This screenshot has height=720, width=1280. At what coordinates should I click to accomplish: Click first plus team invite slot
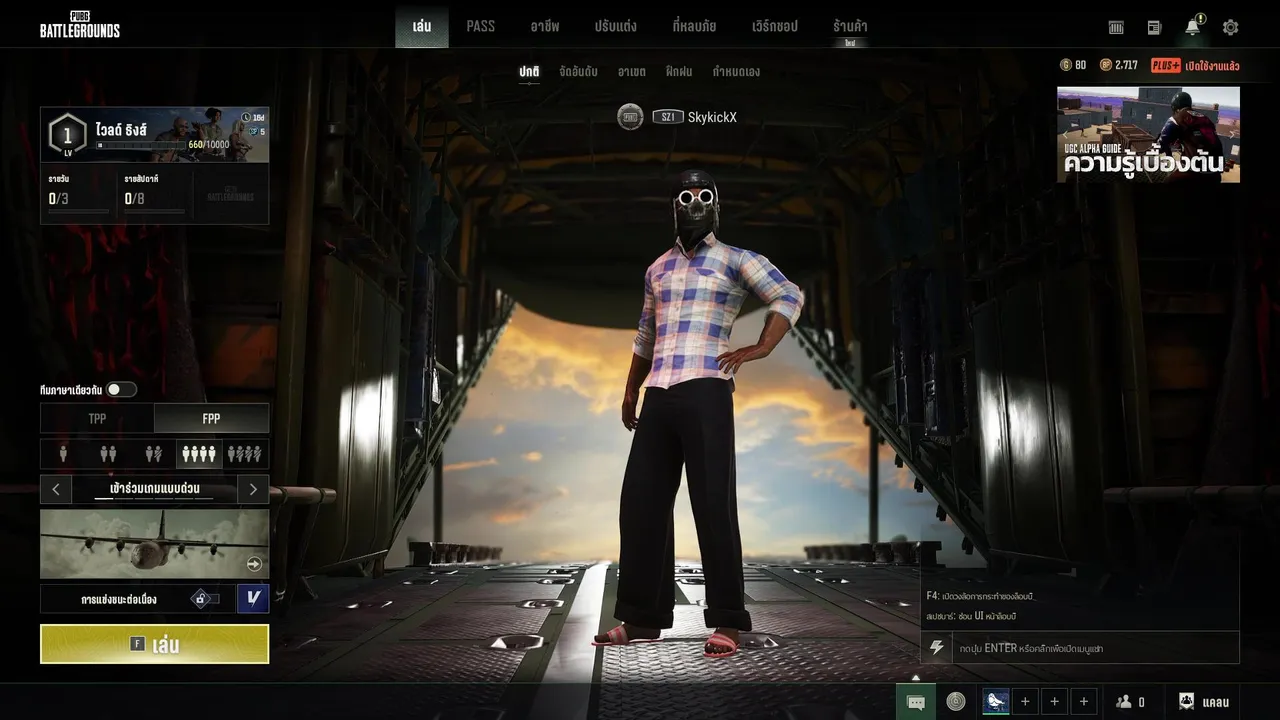click(x=1025, y=702)
